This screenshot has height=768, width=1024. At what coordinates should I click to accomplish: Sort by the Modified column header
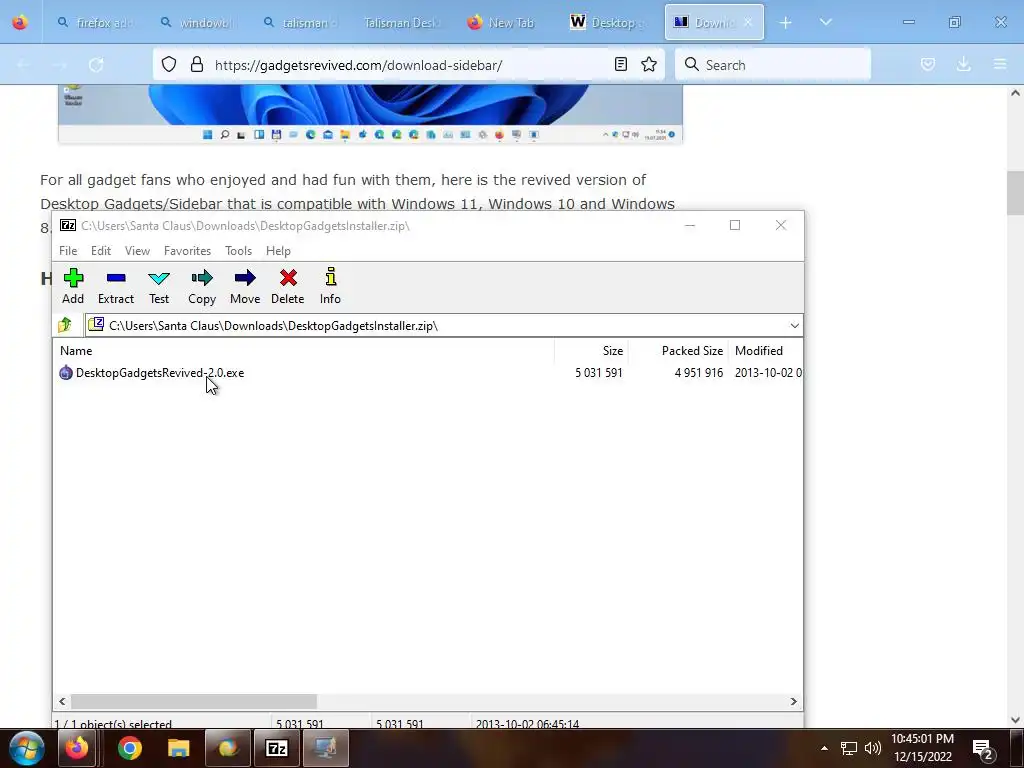coord(765,351)
